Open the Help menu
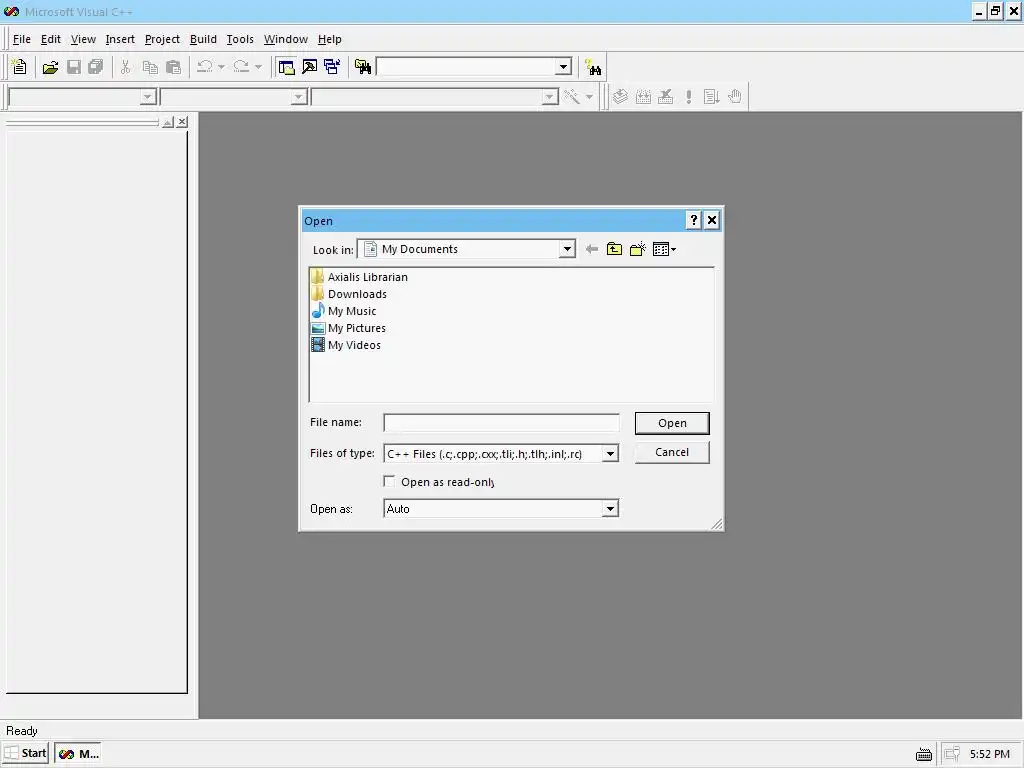Viewport: 1024px width, 768px height. point(329,39)
